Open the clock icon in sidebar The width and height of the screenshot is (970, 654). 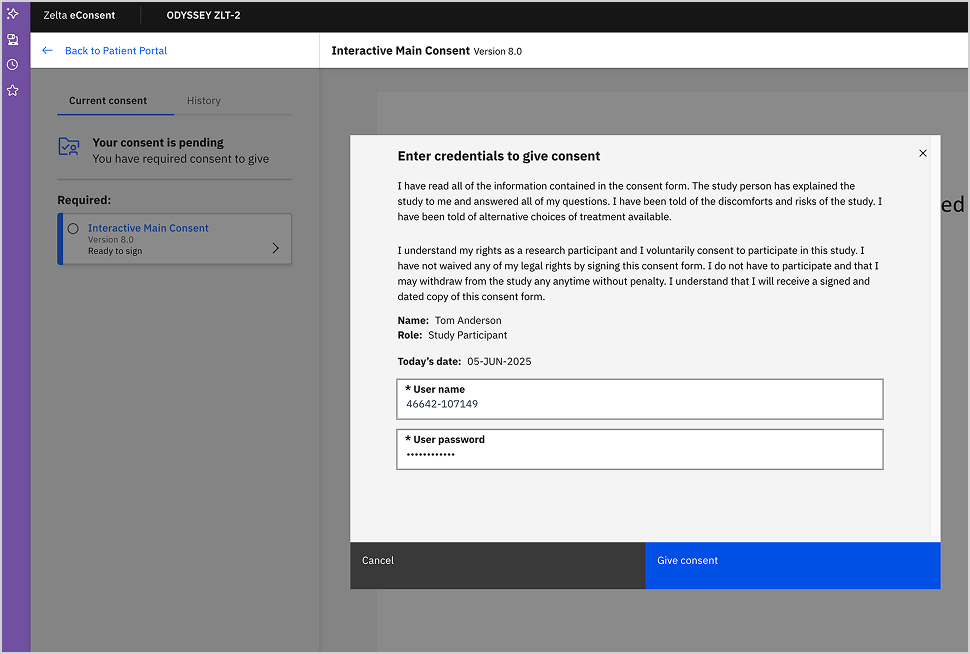click(x=13, y=65)
